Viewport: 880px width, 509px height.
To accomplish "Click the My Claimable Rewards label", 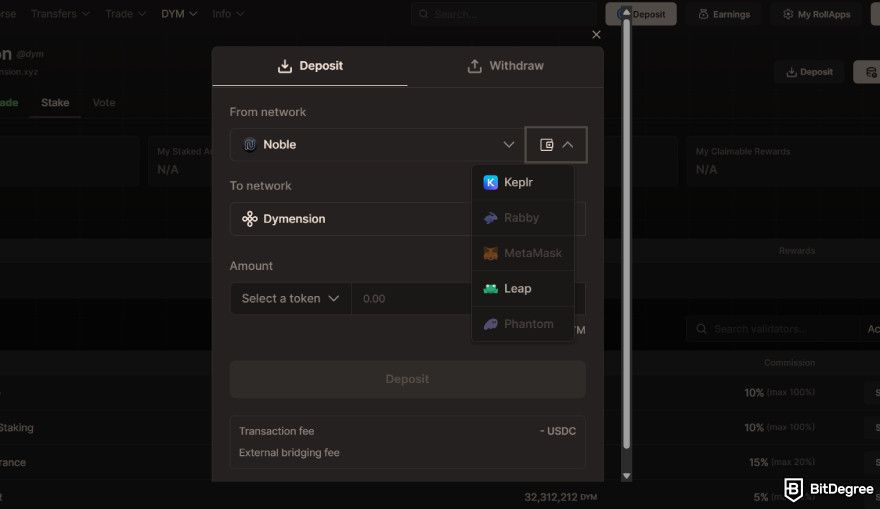I will (742, 152).
